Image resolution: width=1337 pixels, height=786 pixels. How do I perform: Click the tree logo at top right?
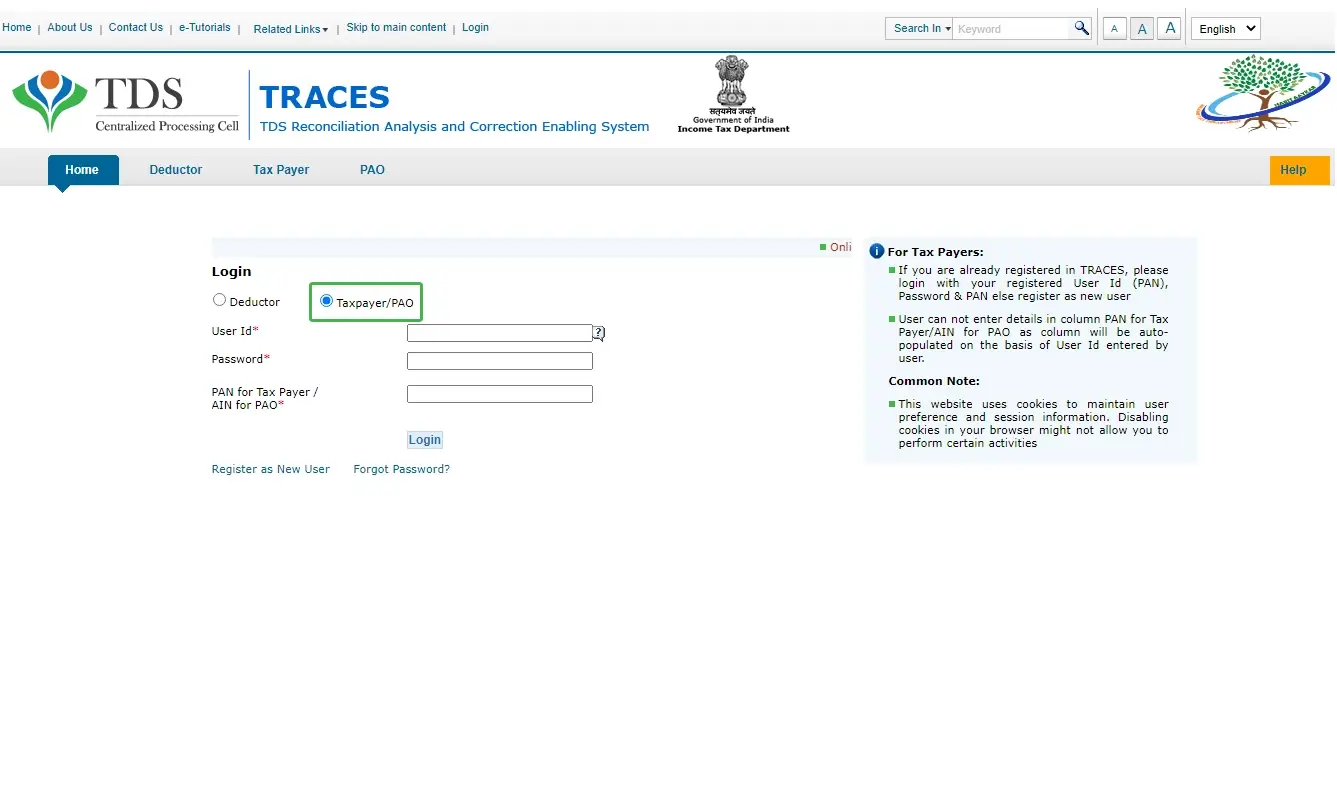(x=1263, y=94)
